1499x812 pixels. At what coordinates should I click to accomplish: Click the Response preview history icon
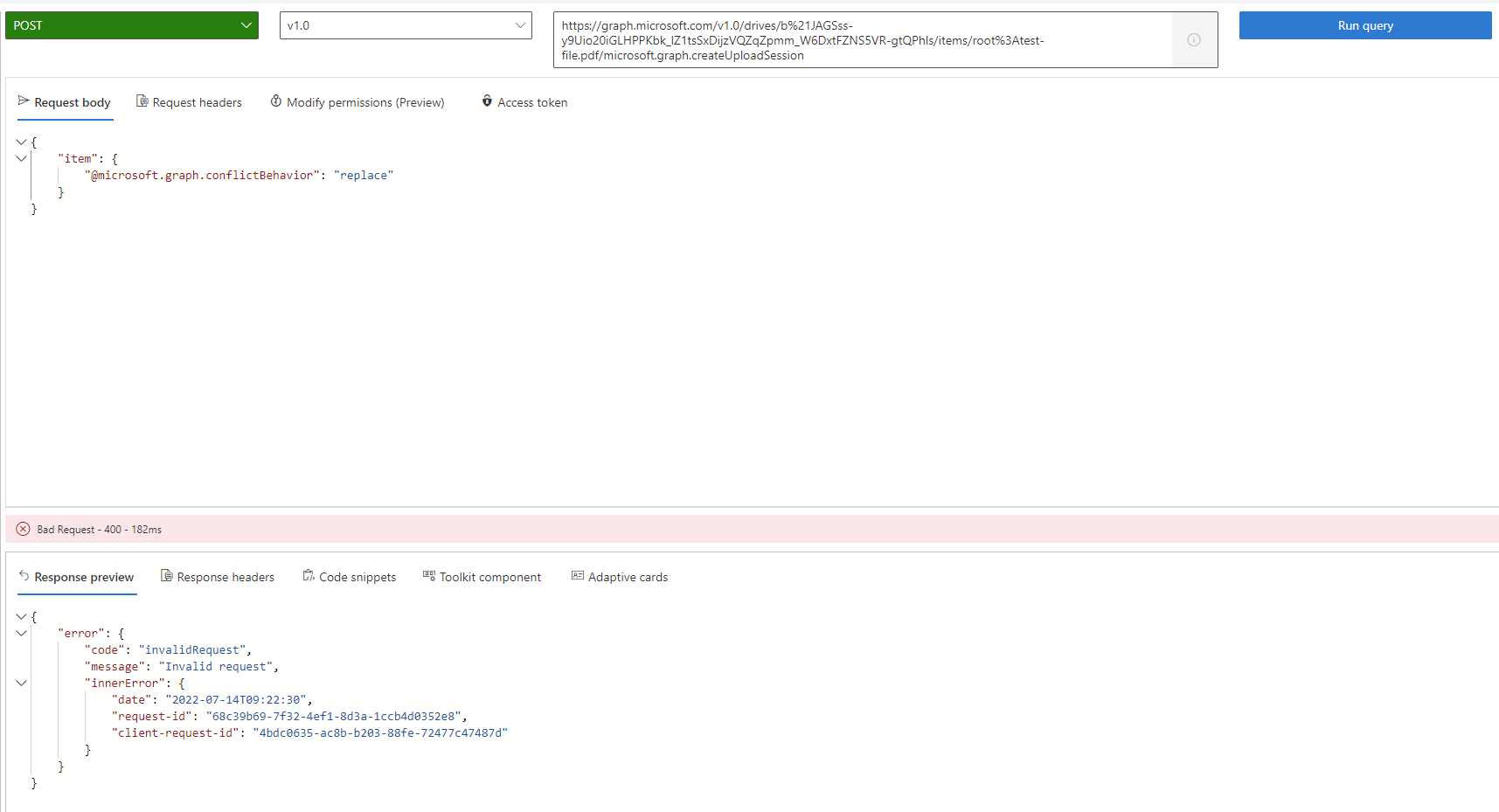click(x=23, y=576)
